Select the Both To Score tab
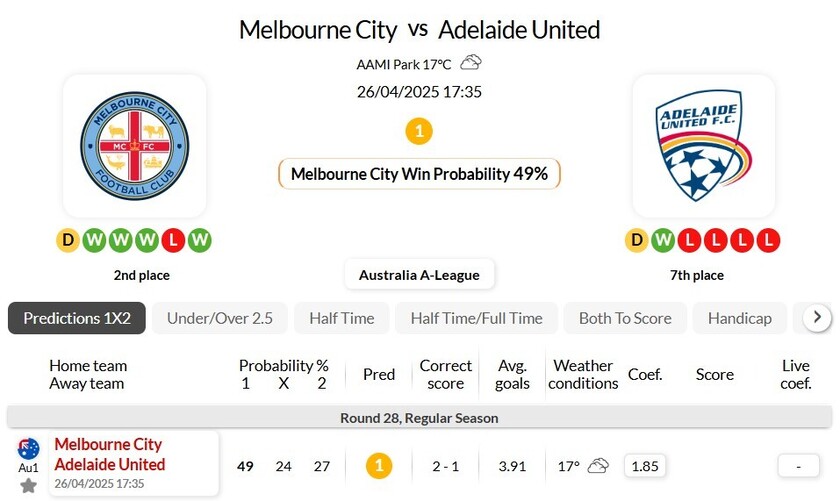 [625, 318]
